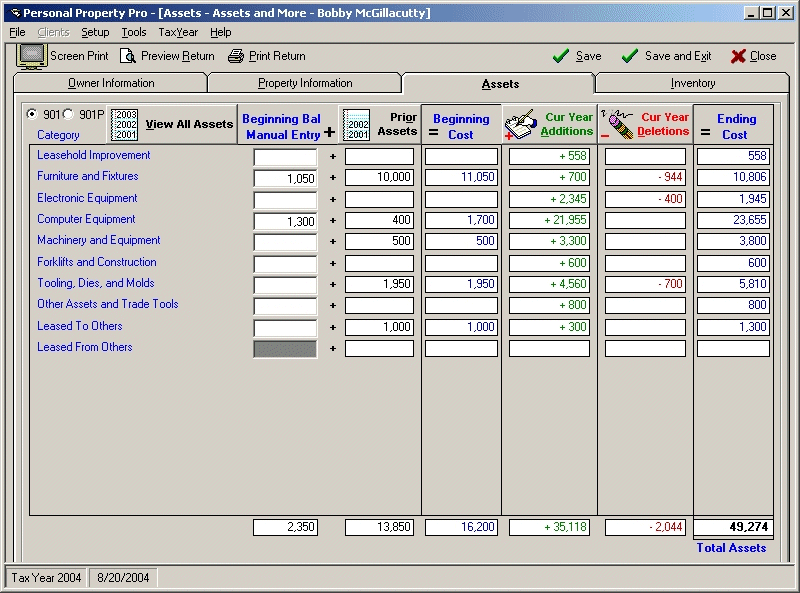The image size is (800, 593).
Task: Click the Screen Print monitor icon
Action: (x=32, y=56)
